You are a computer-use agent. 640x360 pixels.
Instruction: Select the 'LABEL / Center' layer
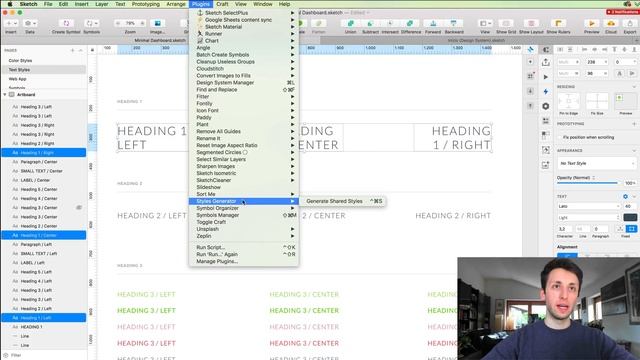(44, 180)
